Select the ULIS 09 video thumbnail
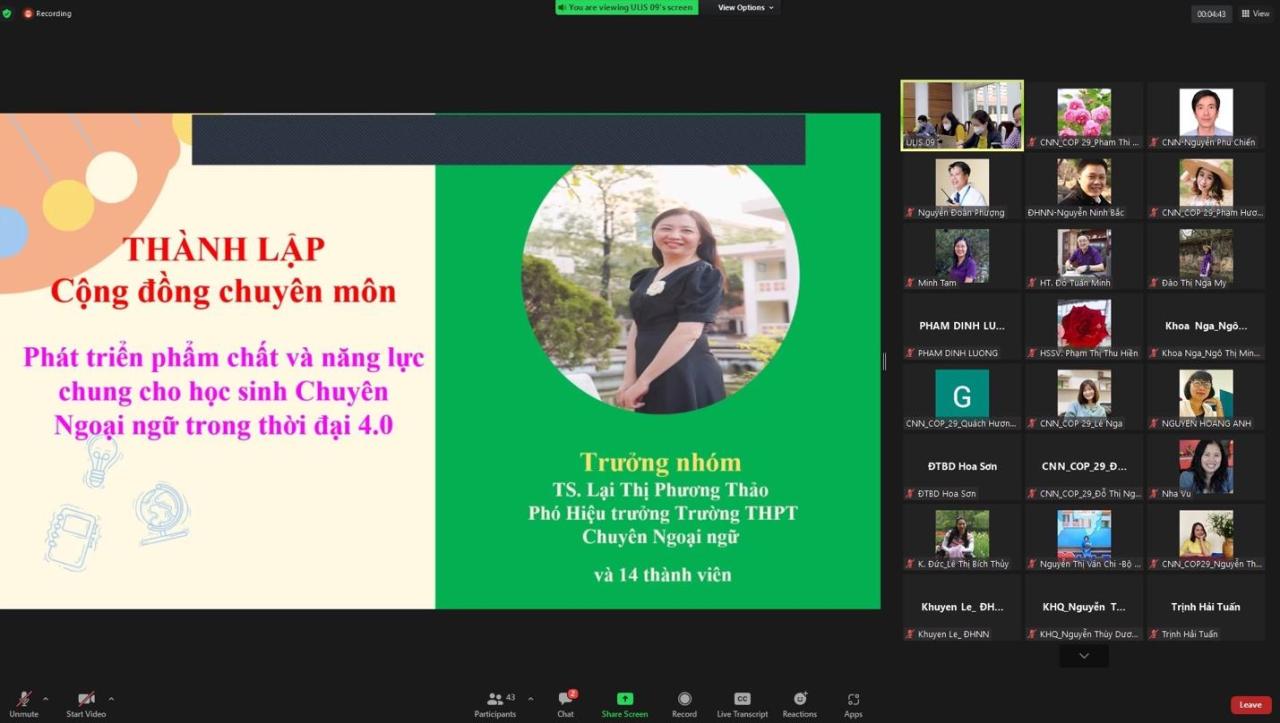The height and width of the screenshot is (723, 1280). pyautogui.click(x=962, y=115)
